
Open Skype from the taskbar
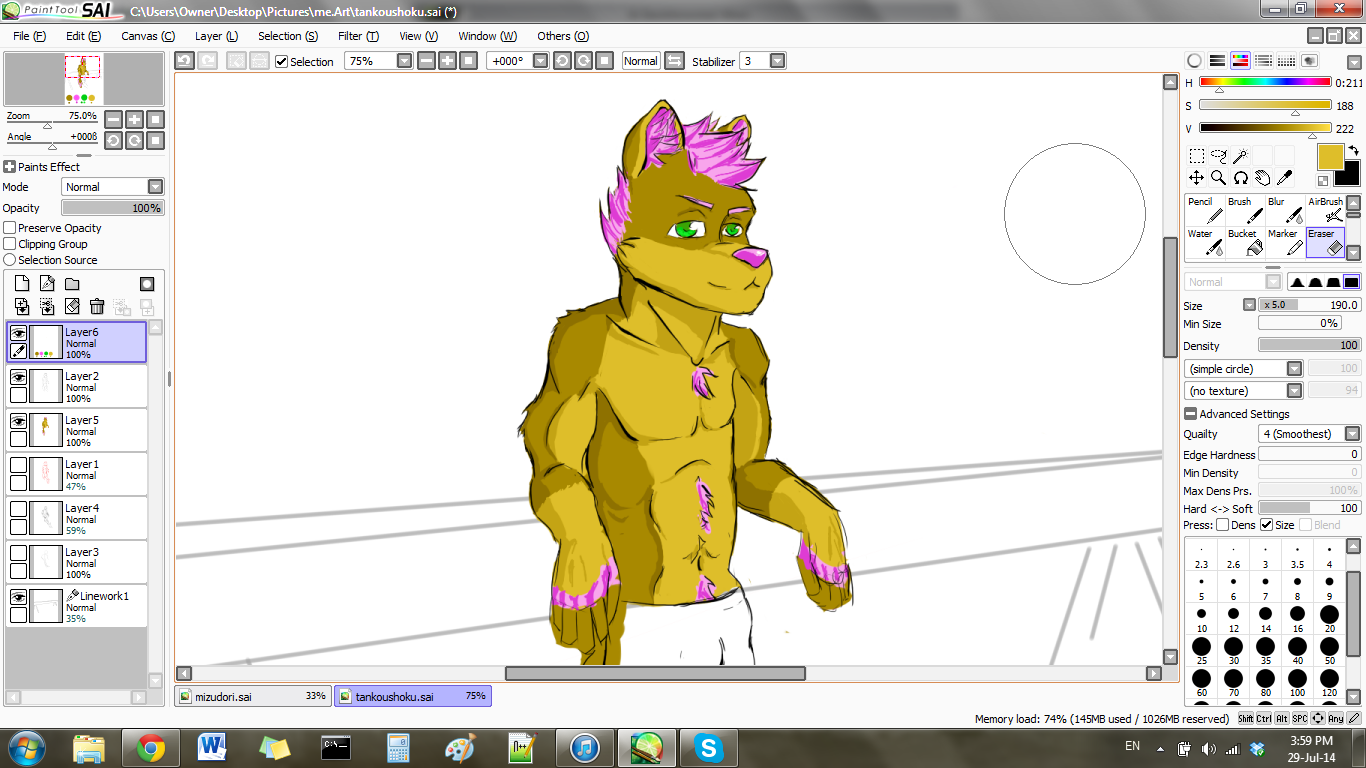click(x=708, y=748)
